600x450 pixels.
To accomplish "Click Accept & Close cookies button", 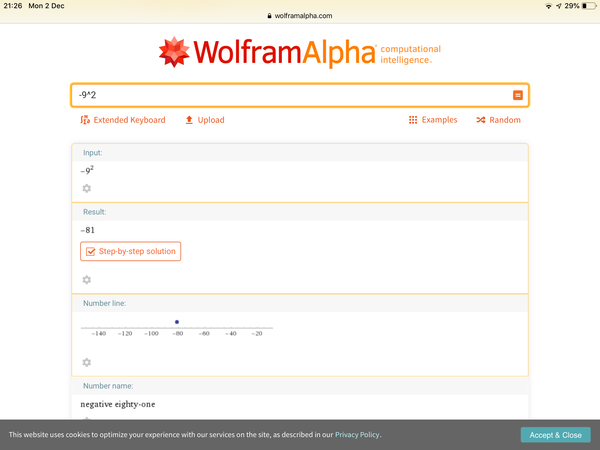I will pyautogui.click(x=556, y=435).
